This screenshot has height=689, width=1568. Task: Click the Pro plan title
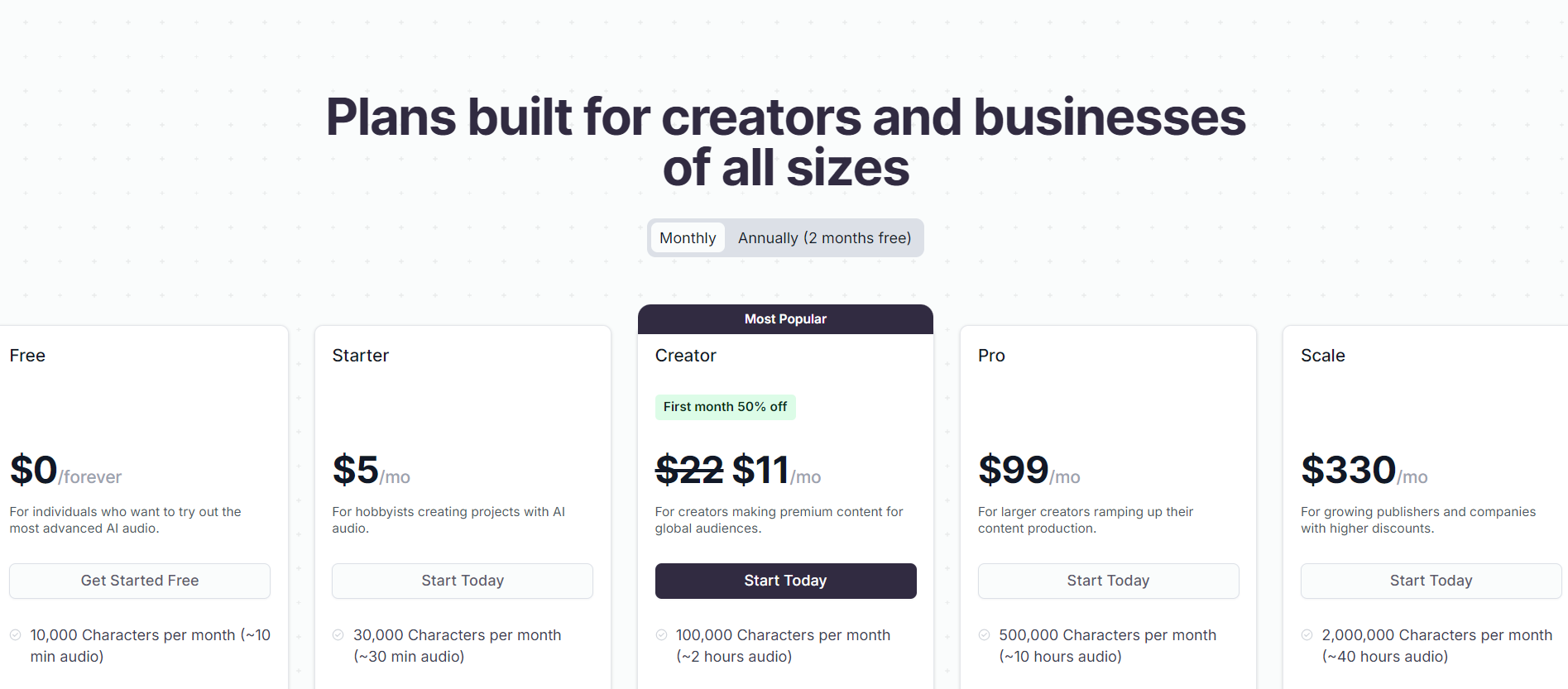[x=991, y=356]
